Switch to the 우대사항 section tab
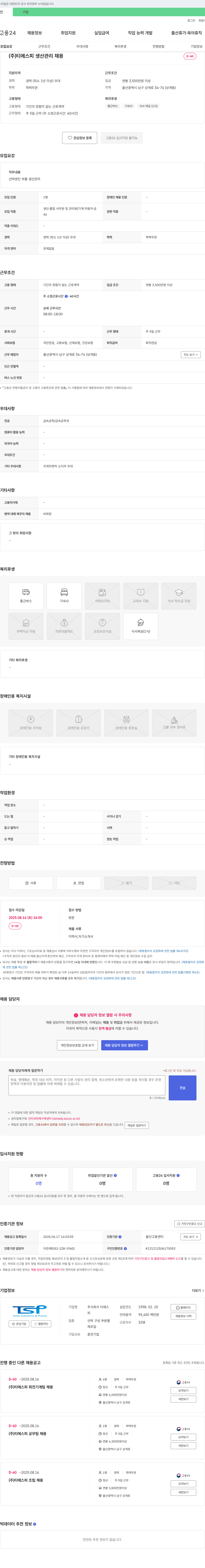Screen dimensions: 205x1568 click(82, 46)
